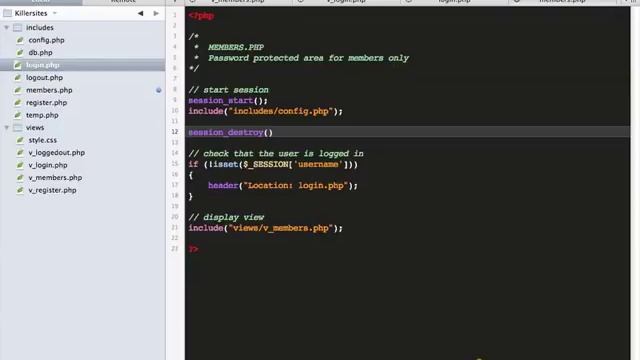Click the unsaved dot beside members.php
Screen dimensions: 640x360
click(x=158, y=90)
